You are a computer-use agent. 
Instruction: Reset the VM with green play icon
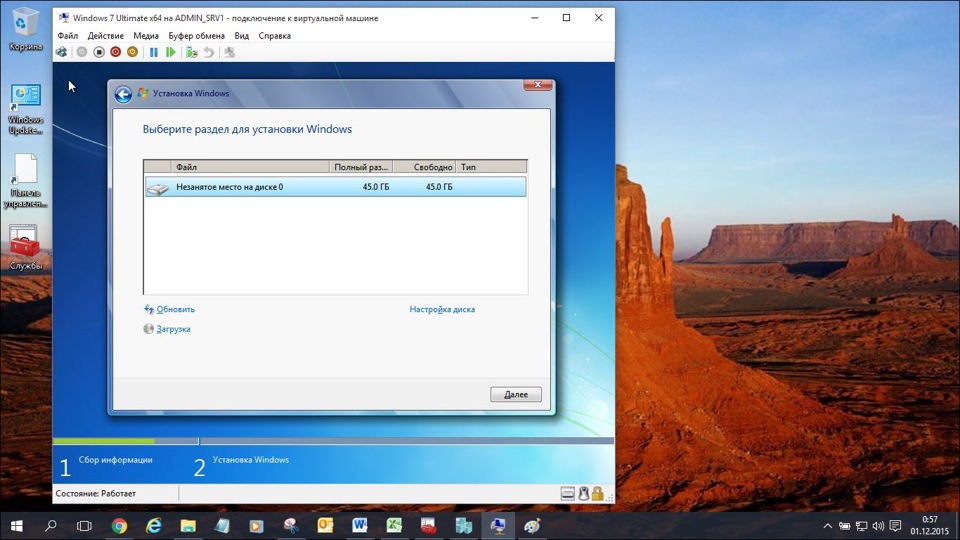pos(171,53)
